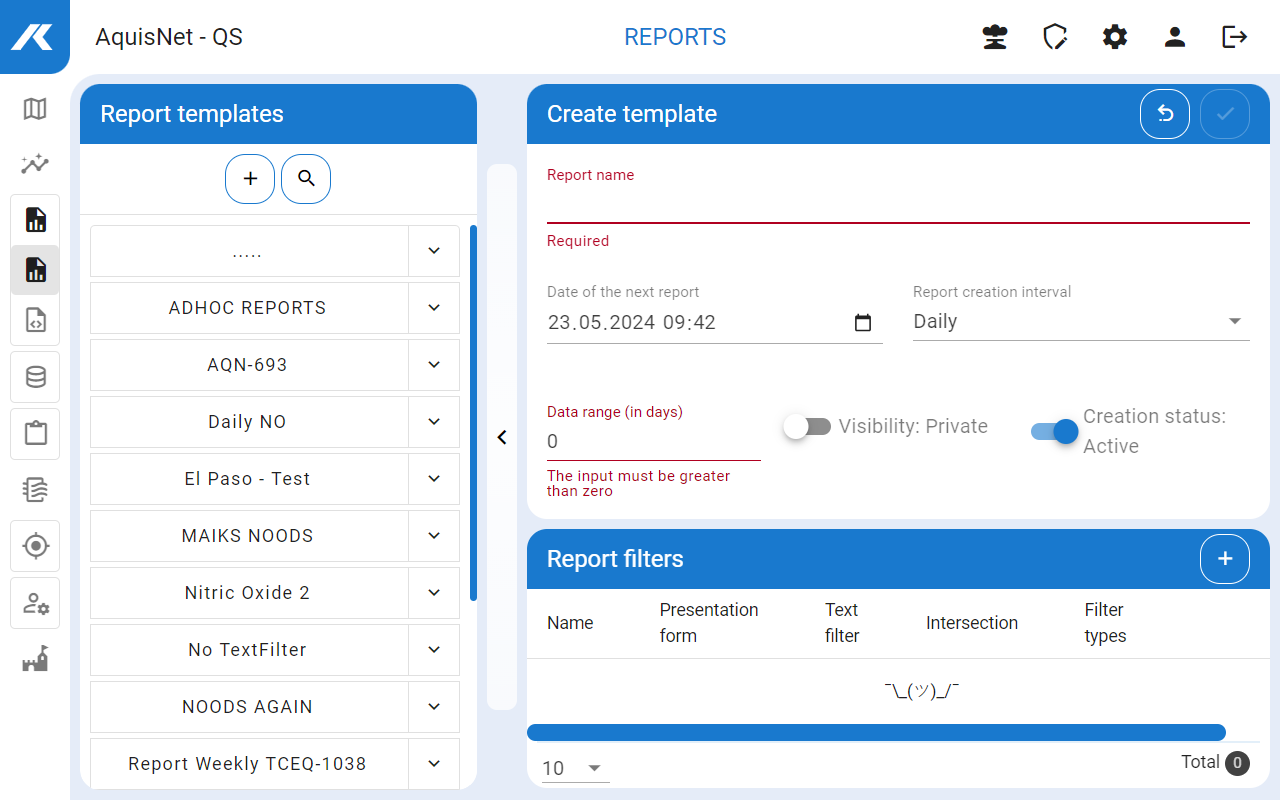The height and width of the screenshot is (800, 1280).
Task: Open rows per page dropdown showing 10
Action: 574,768
